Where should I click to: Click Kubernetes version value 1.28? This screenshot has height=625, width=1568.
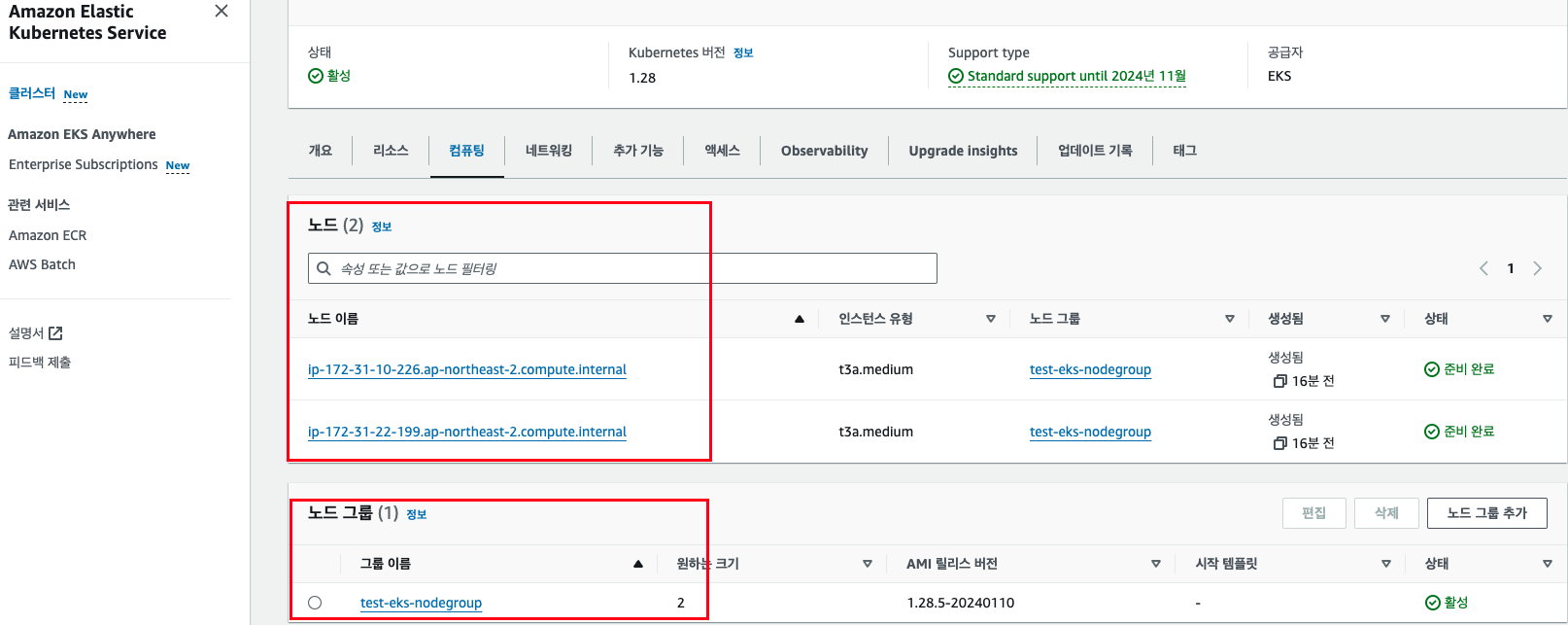(642, 78)
